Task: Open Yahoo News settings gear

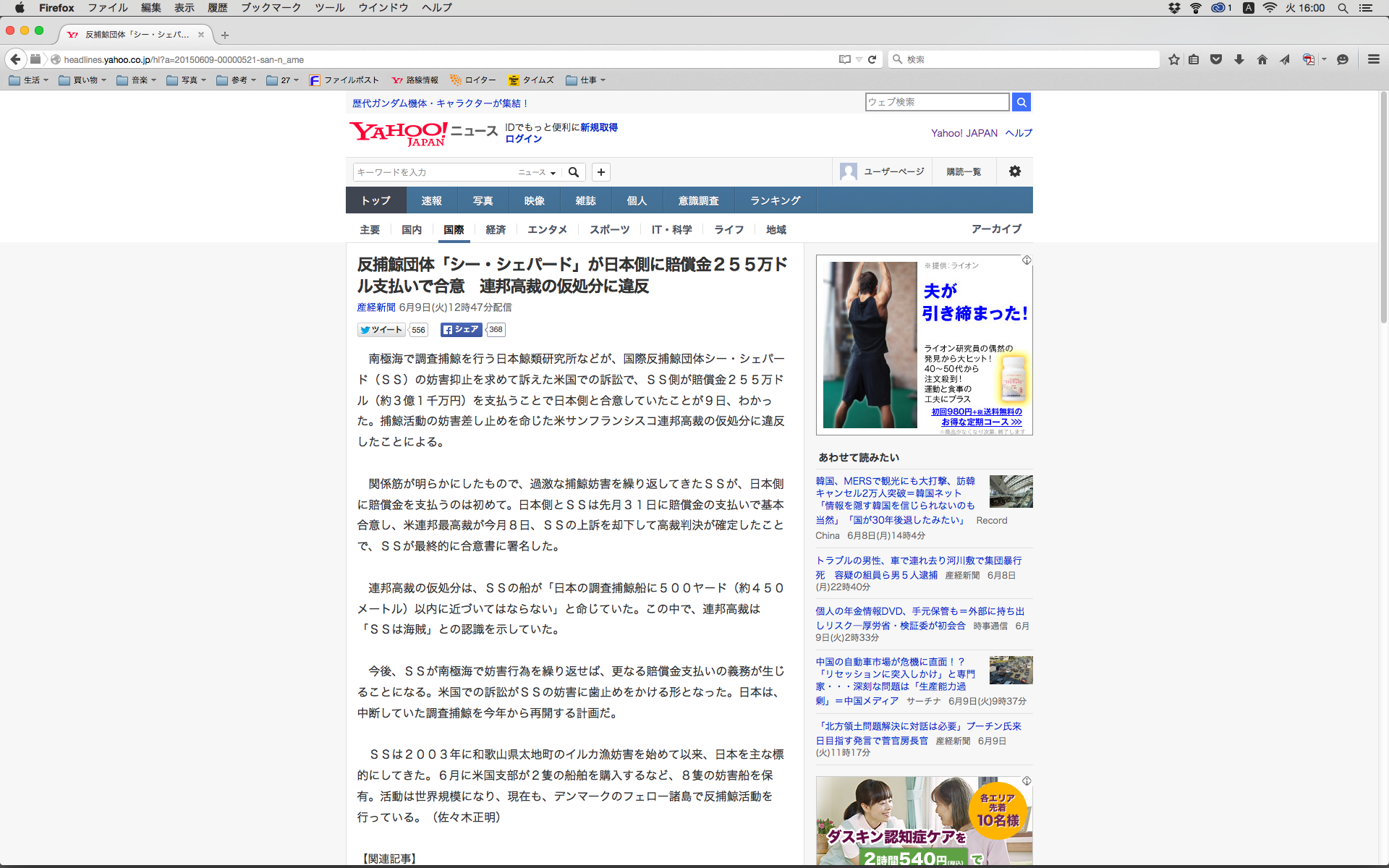Action: point(1015,171)
